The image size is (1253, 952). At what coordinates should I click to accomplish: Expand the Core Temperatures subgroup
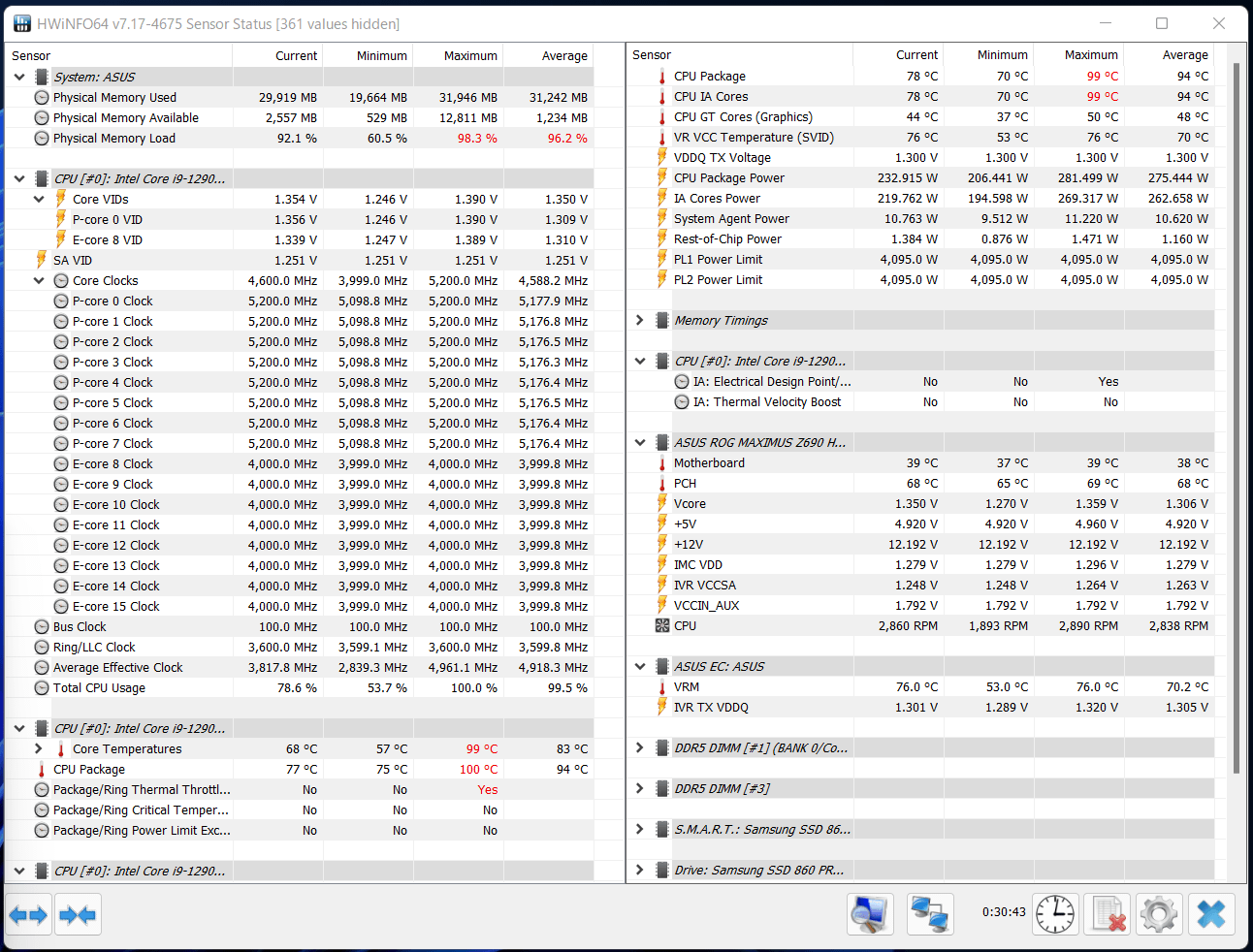[x=39, y=748]
